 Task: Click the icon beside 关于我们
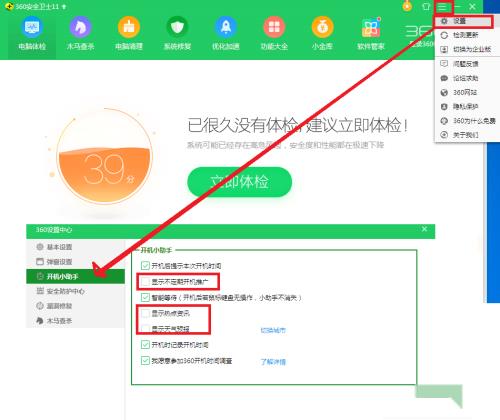[x=444, y=135]
